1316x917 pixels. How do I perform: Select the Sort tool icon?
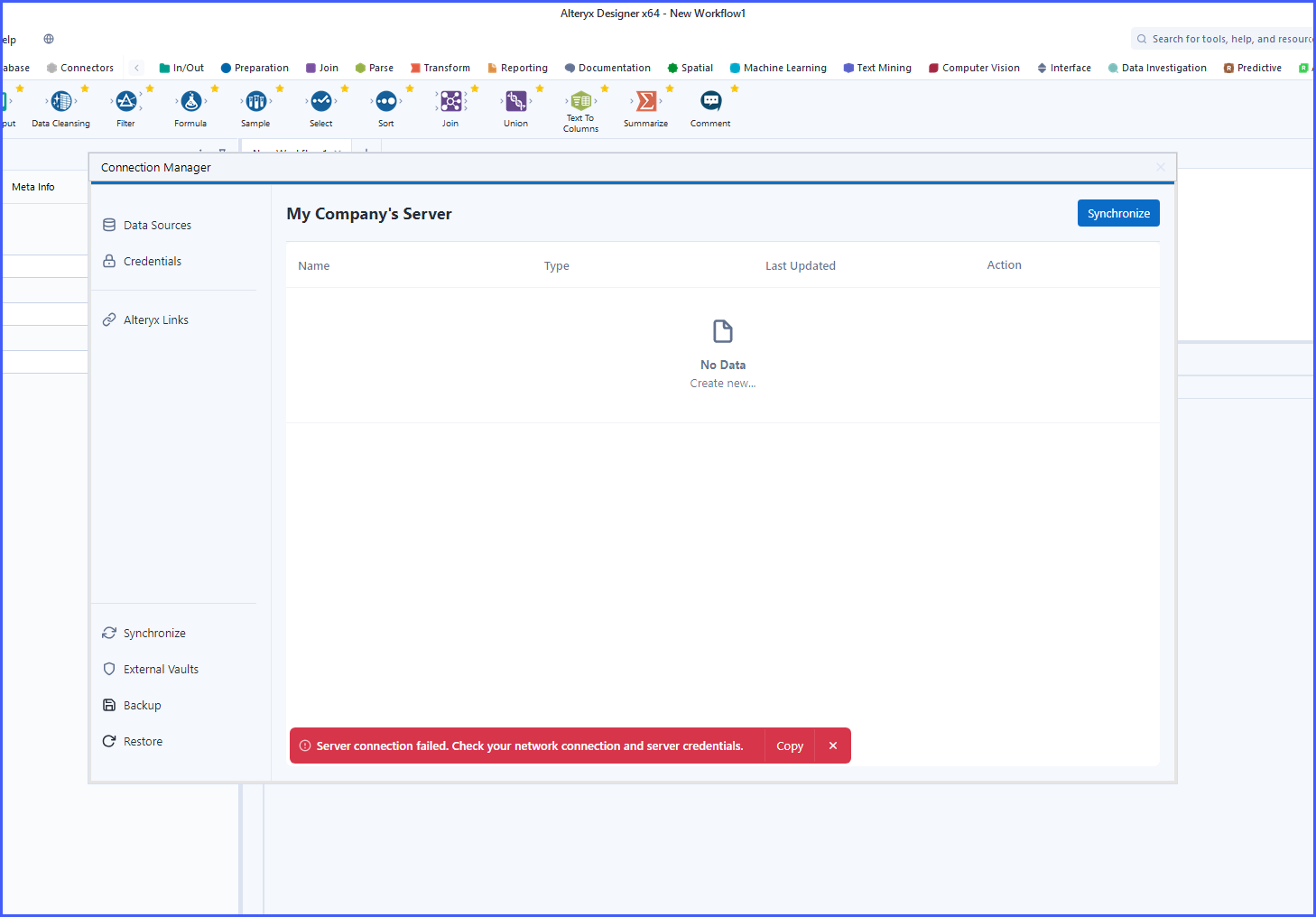click(386, 101)
